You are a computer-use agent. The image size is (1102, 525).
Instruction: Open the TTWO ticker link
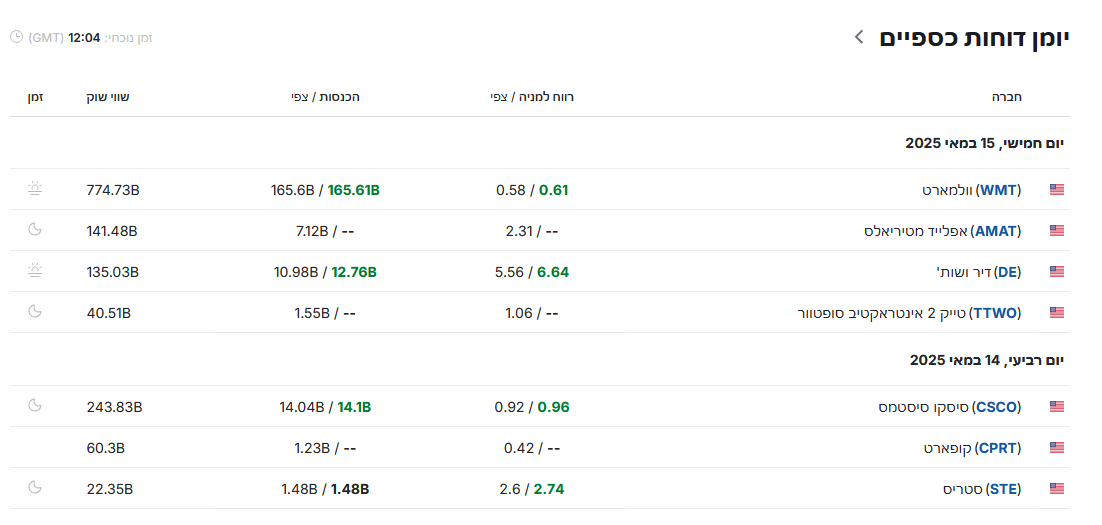coord(995,313)
